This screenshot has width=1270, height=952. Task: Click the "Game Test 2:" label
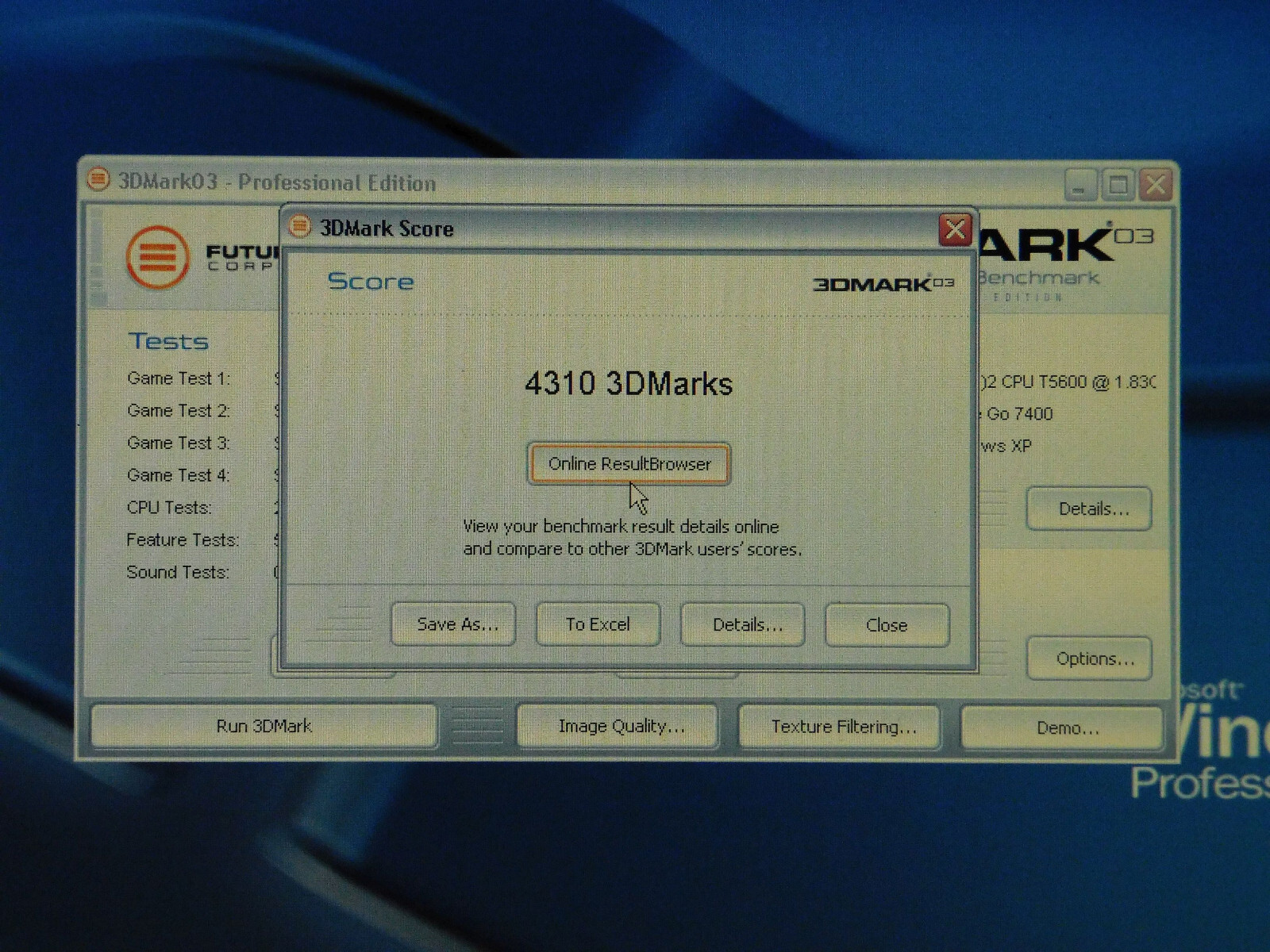(179, 411)
